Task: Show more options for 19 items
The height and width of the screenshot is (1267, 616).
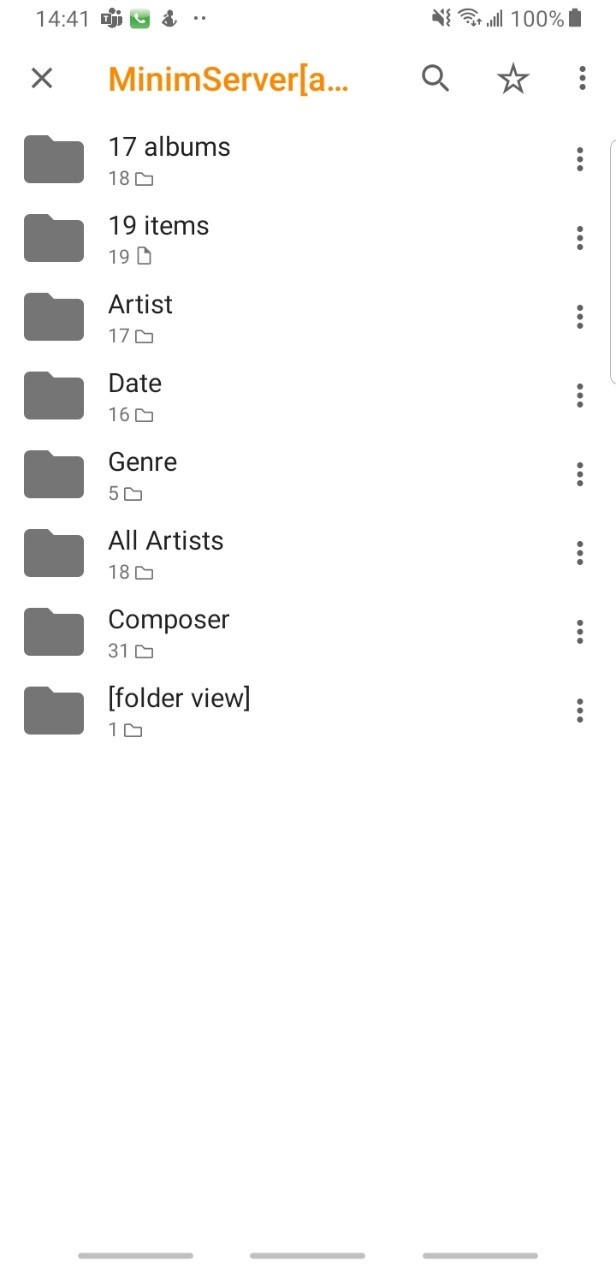Action: (x=580, y=238)
